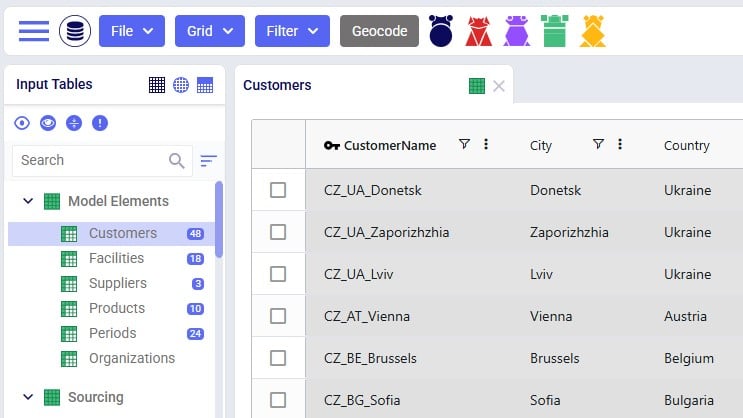This screenshot has height=418, width=743.
Task: Select the CZ_AT_Vienna row checkbox
Action: pos(278,316)
